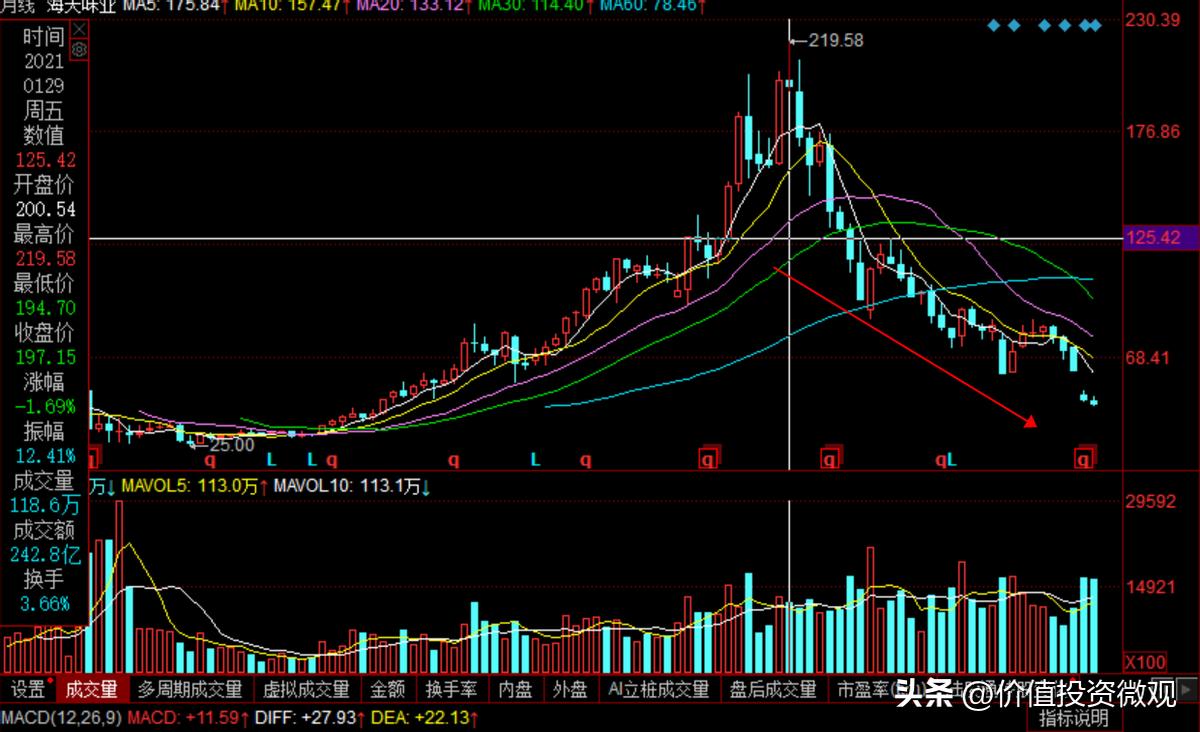Image resolution: width=1200 pixels, height=732 pixels.
Task: Switch to 虚拟成交量 tab
Action: pyautogui.click(x=306, y=689)
